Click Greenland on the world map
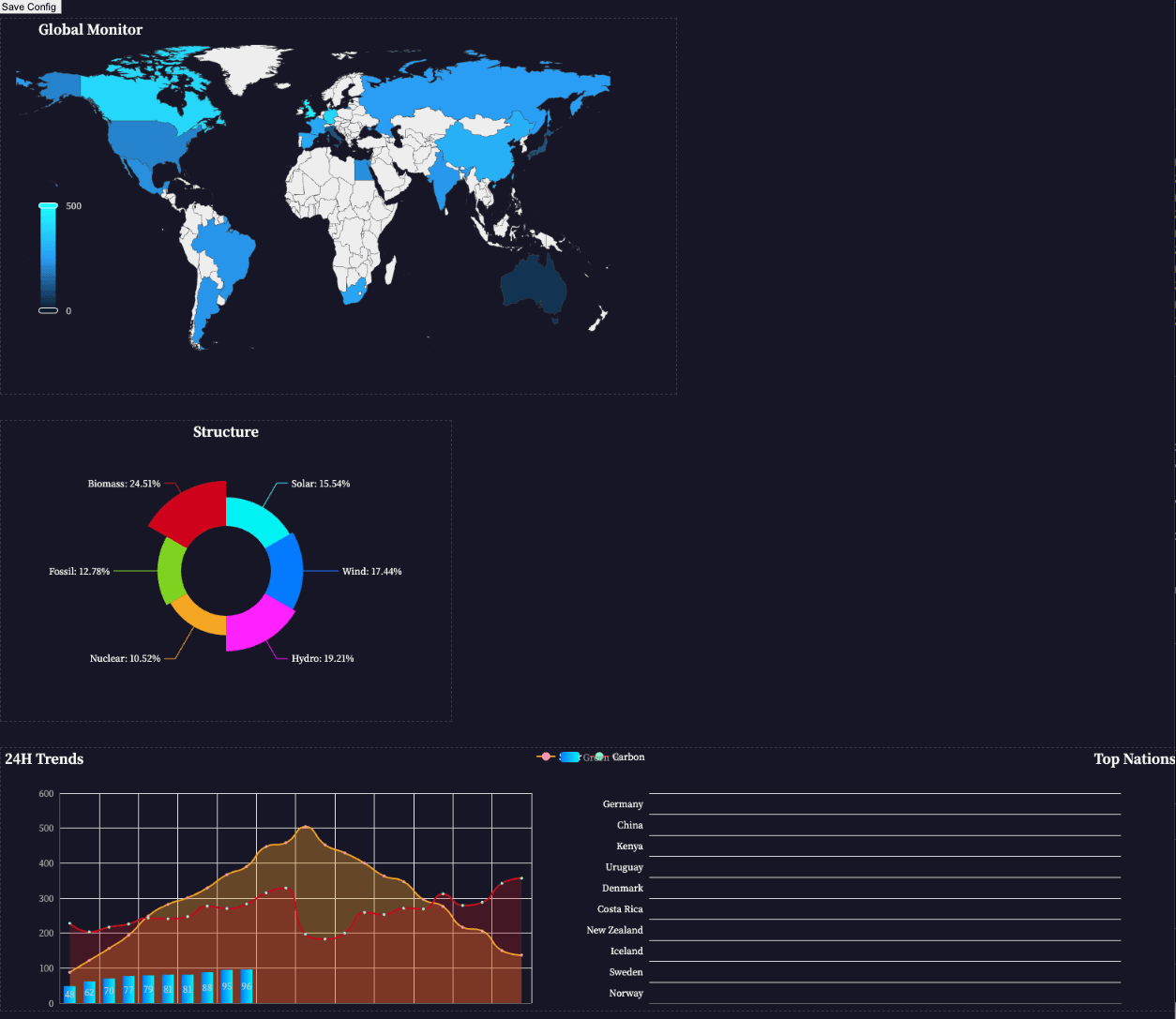The image size is (1176, 1019). coord(241,67)
